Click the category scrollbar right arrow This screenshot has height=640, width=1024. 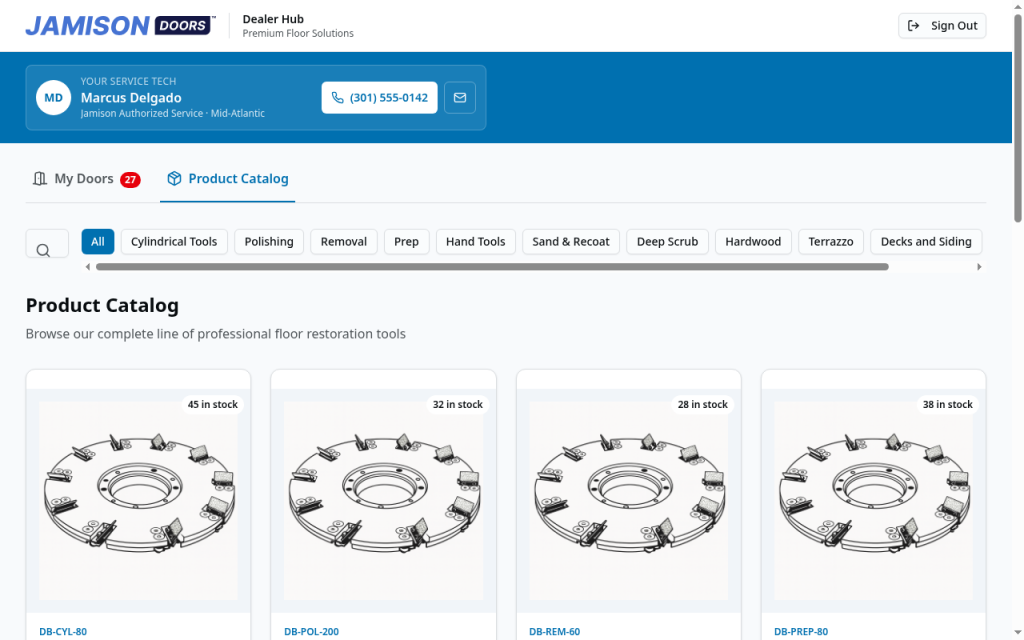pyautogui.click(x=979, y=266)
